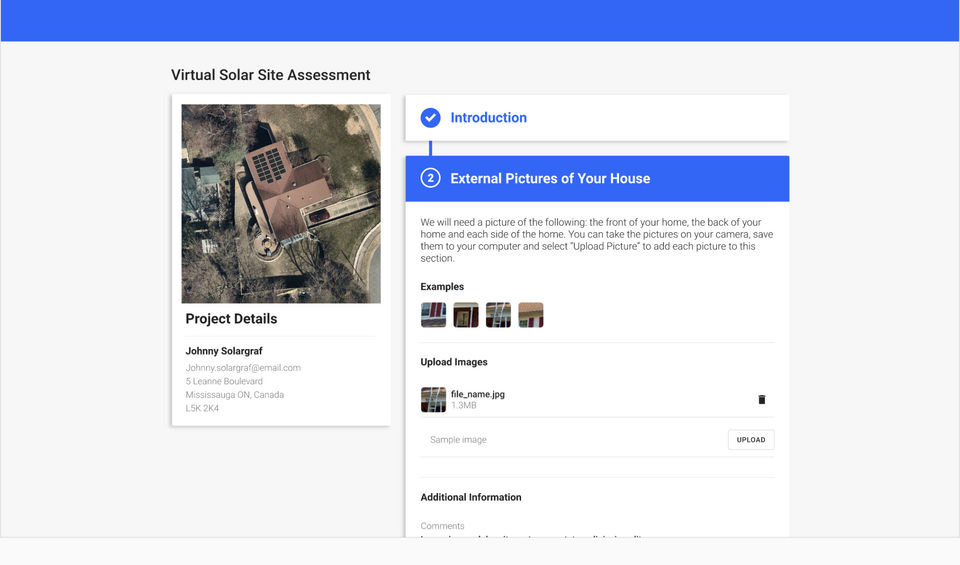Viewport: 960px width, 565px height.
Task: Click the Comments text field
Action: (x=597, y=530)
